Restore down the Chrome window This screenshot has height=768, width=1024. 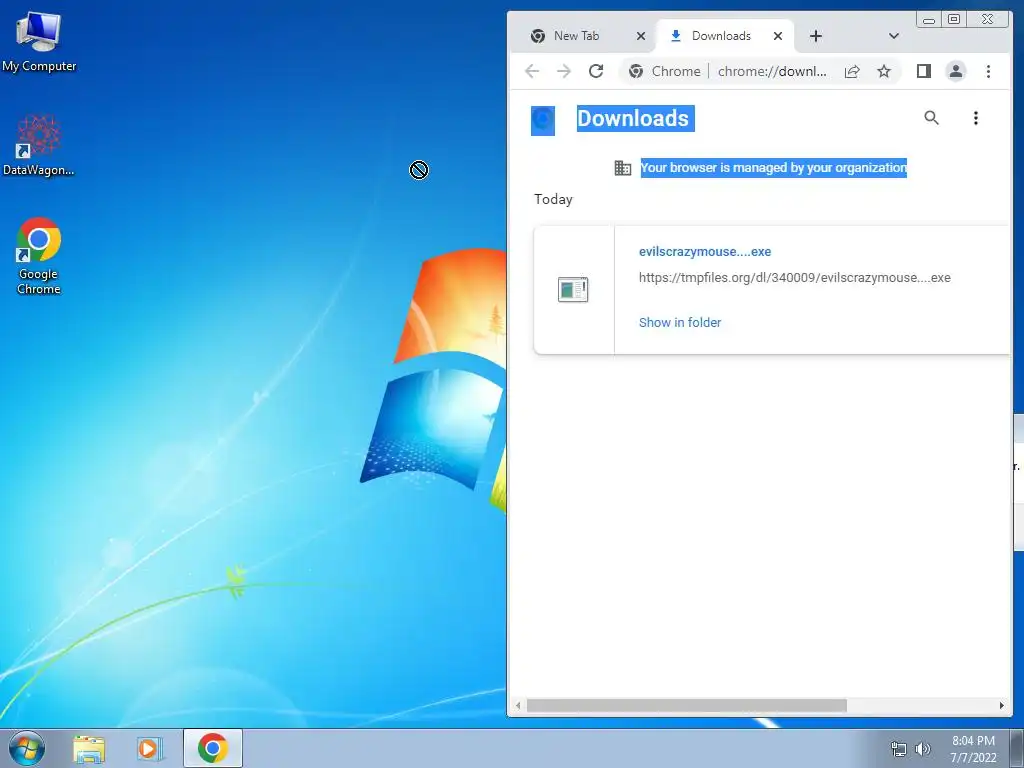[x=953, y=20]
